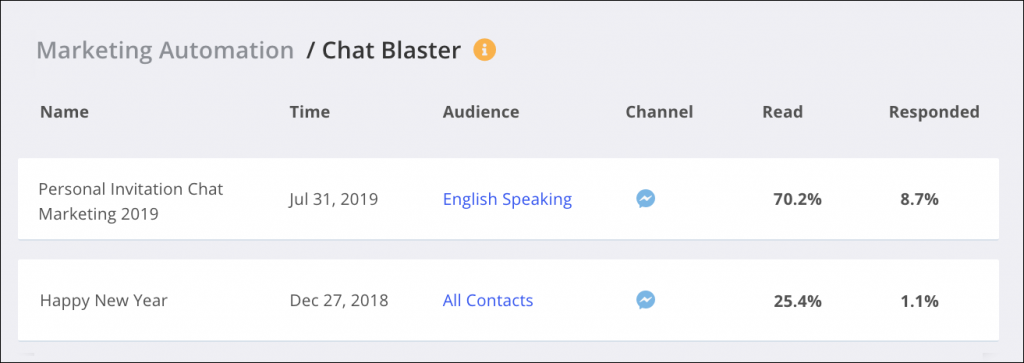Click the Audience column header
This screenshot has width=1024, height=363.
point(481,112)
